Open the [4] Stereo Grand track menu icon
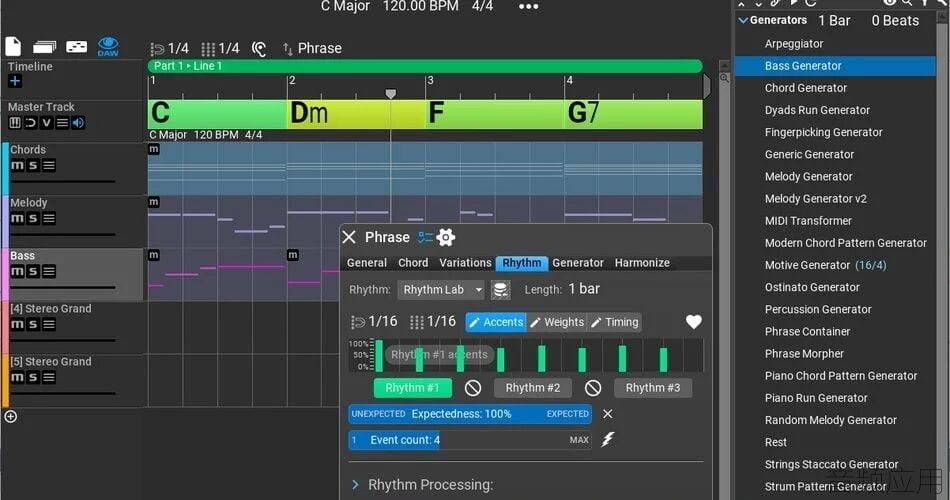Viewport: 950px width, 500px height. [x=49, y=324]
